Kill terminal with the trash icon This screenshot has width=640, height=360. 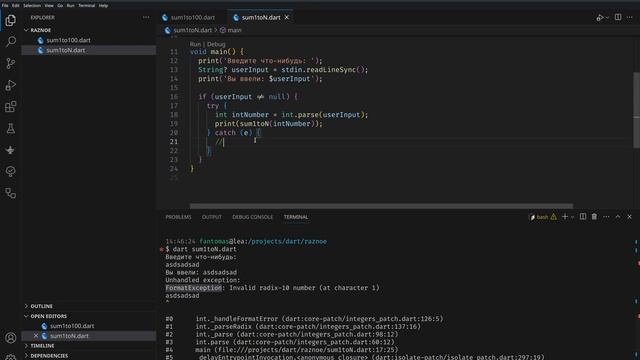point(594,217)
